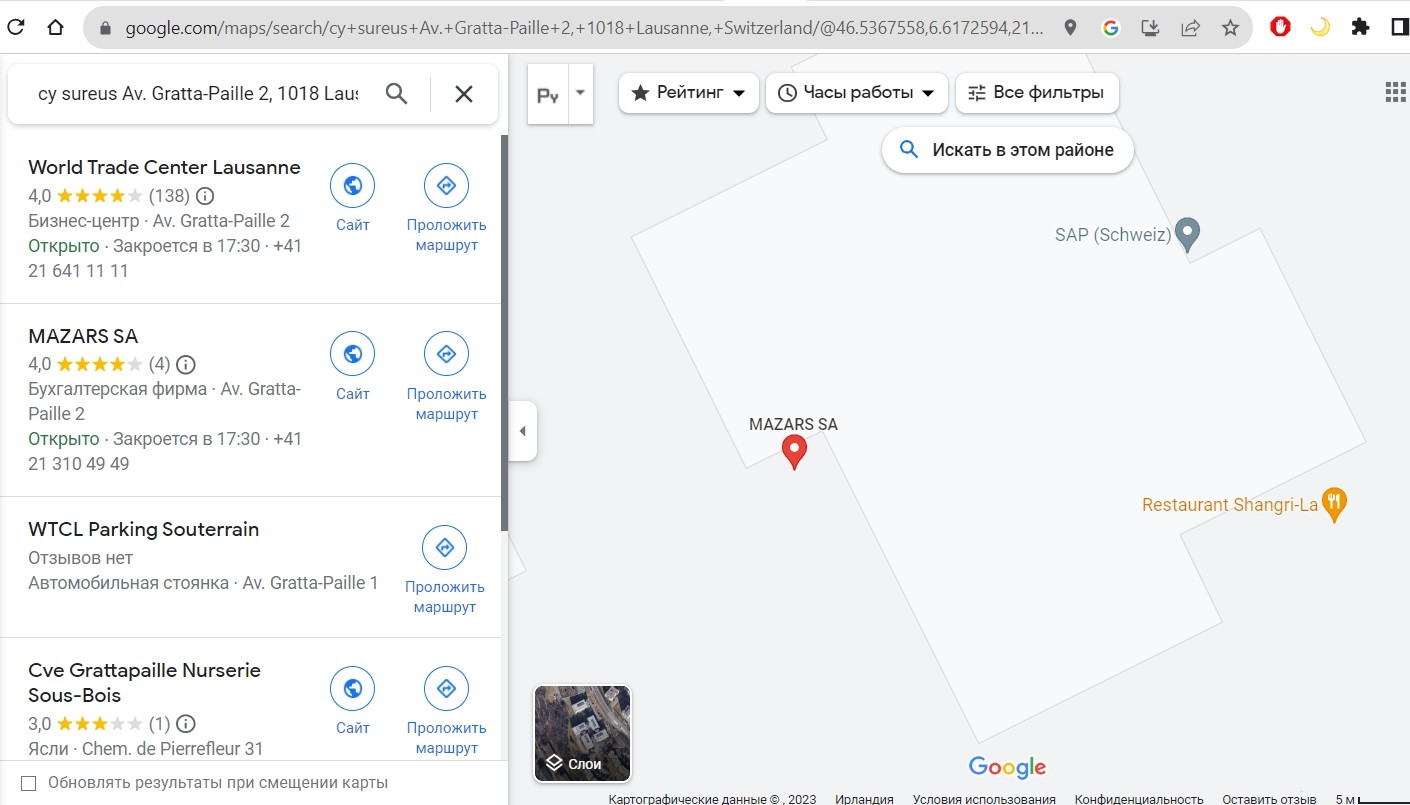Open Cve Grattapaille Nurserie Sous-Bois result
This screenshot has width=1410, height=805.
coord(144,682)
